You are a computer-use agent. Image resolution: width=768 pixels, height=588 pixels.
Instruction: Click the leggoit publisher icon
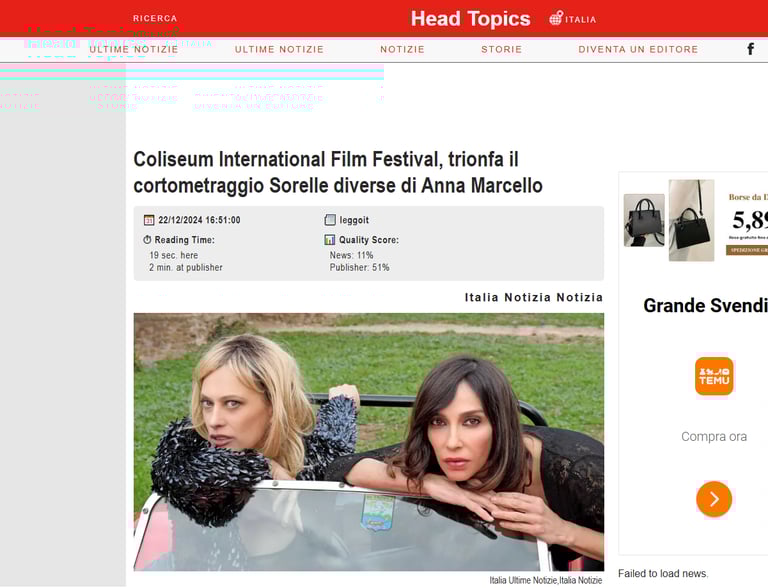[330, 220]
